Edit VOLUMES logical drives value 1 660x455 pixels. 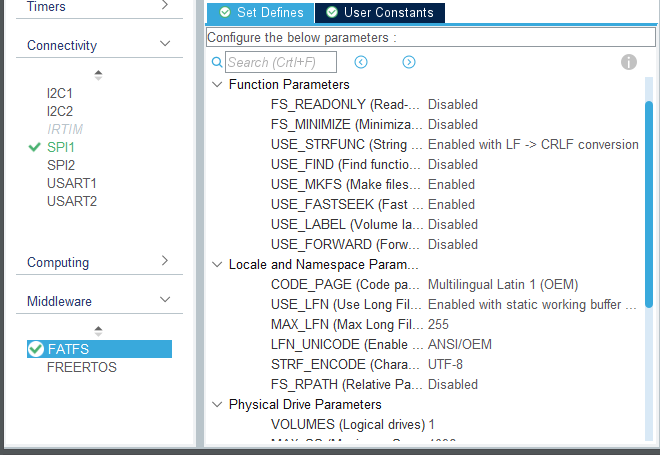pos(432,424)
